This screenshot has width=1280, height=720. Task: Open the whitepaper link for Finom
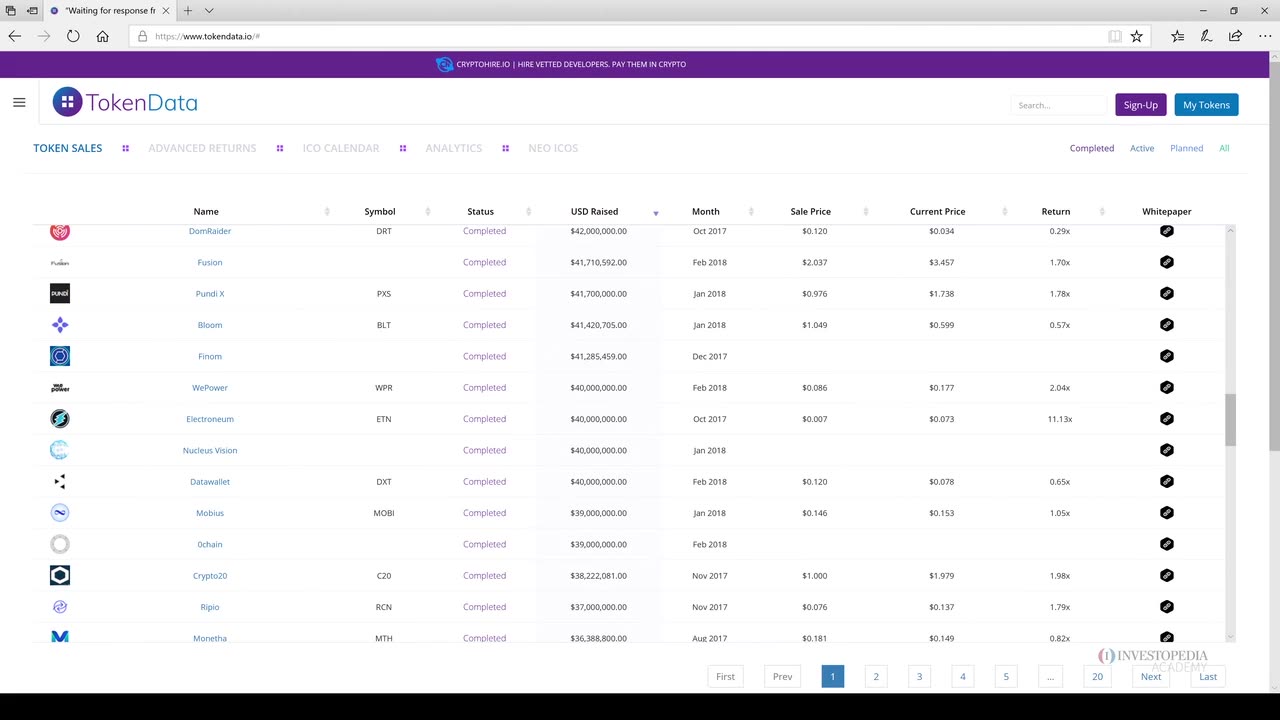click(1166, 356)
